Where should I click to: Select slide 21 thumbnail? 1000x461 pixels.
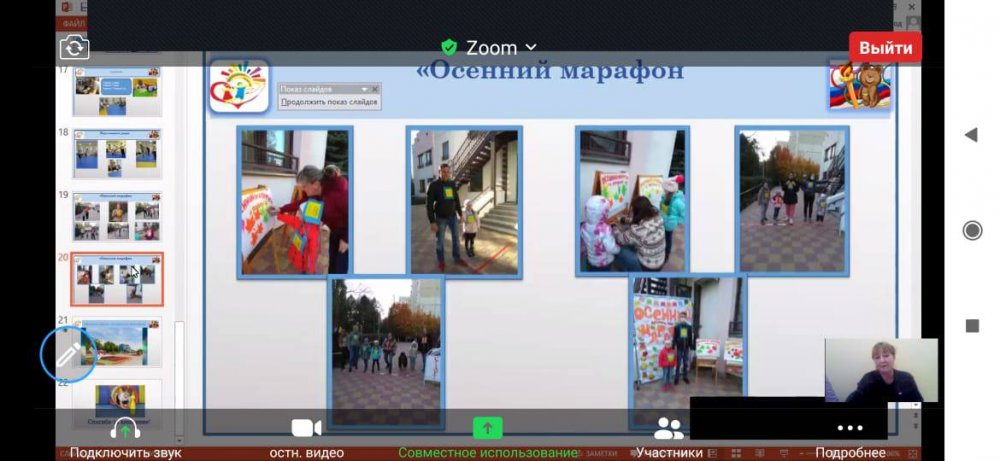(117, 342)
